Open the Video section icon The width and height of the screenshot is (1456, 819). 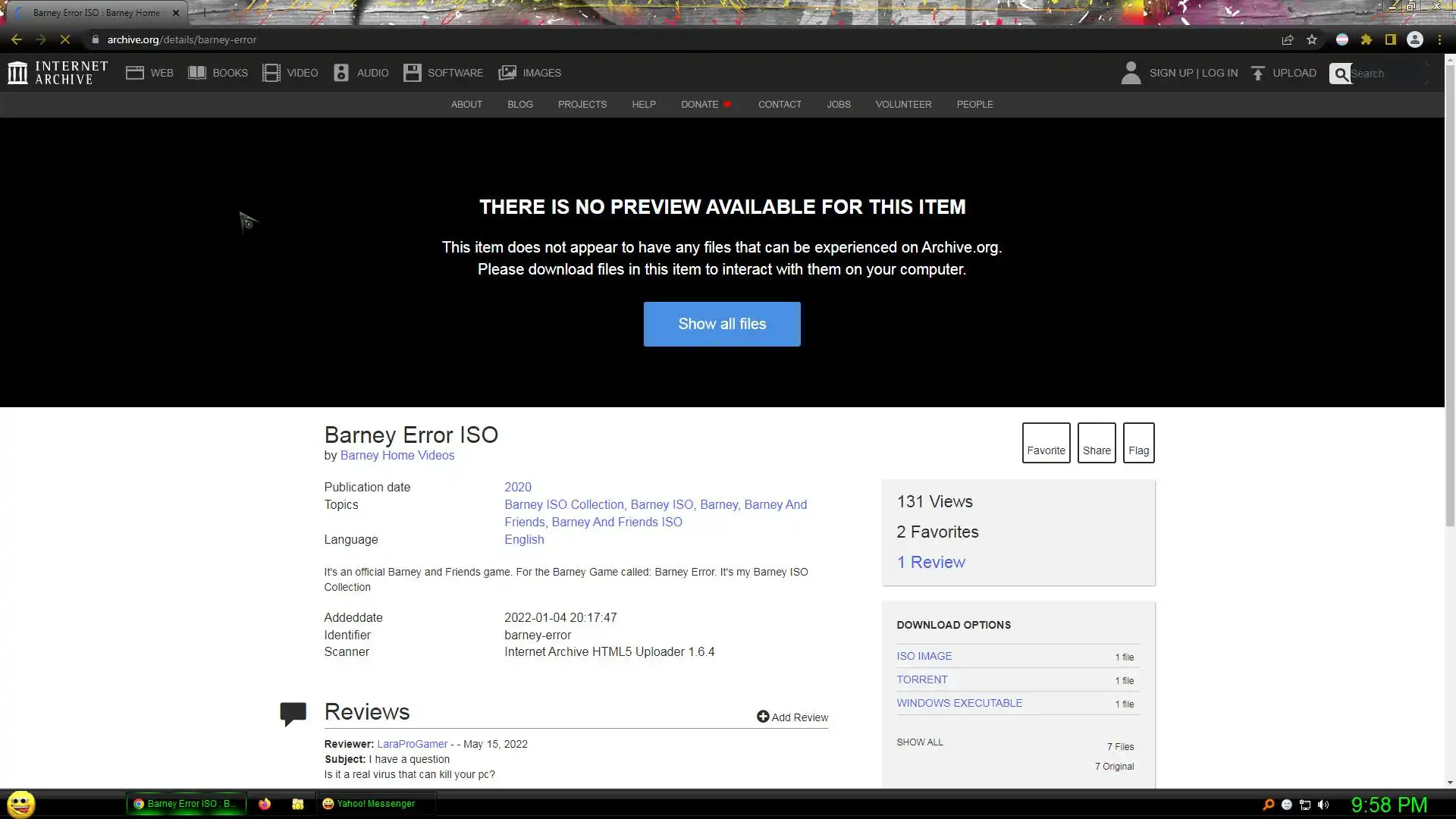click(x=271, y=73)
